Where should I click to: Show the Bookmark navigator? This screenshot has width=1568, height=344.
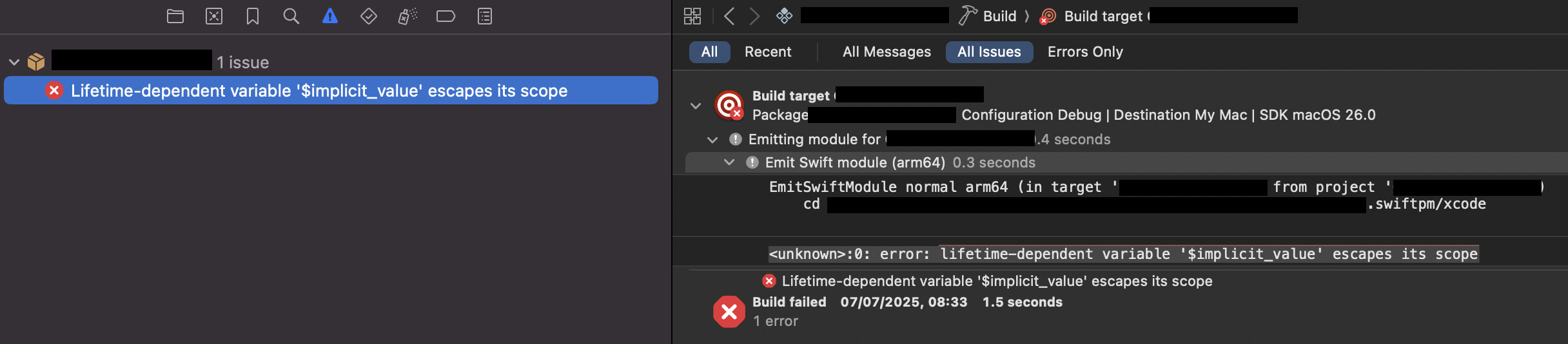tap(253, 16)
